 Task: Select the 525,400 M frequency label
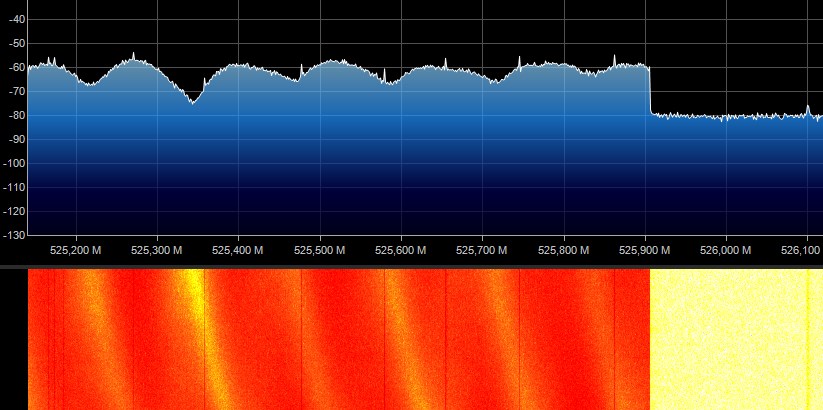[237, 250]
